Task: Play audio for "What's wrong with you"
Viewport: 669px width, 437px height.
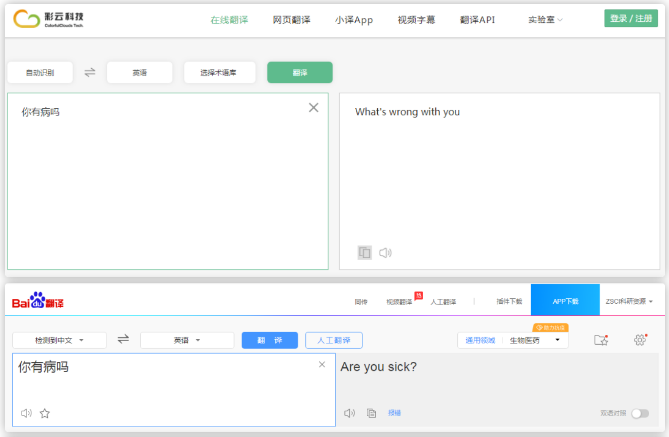Action: [385, 252]
